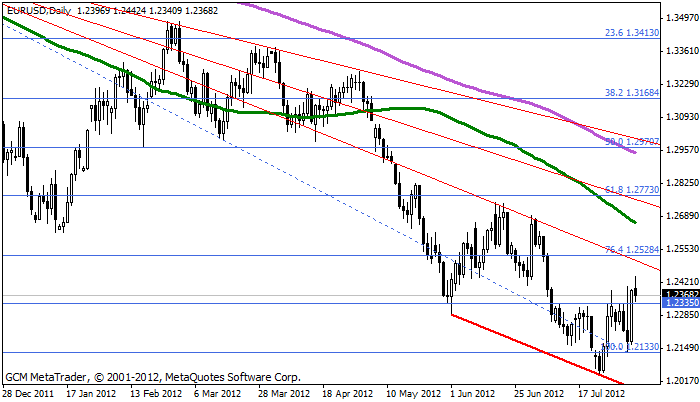This screenshot has height=402, width=700.
Task: Select the 1.29570 price axis value
Action: click(x=682, y=150)
